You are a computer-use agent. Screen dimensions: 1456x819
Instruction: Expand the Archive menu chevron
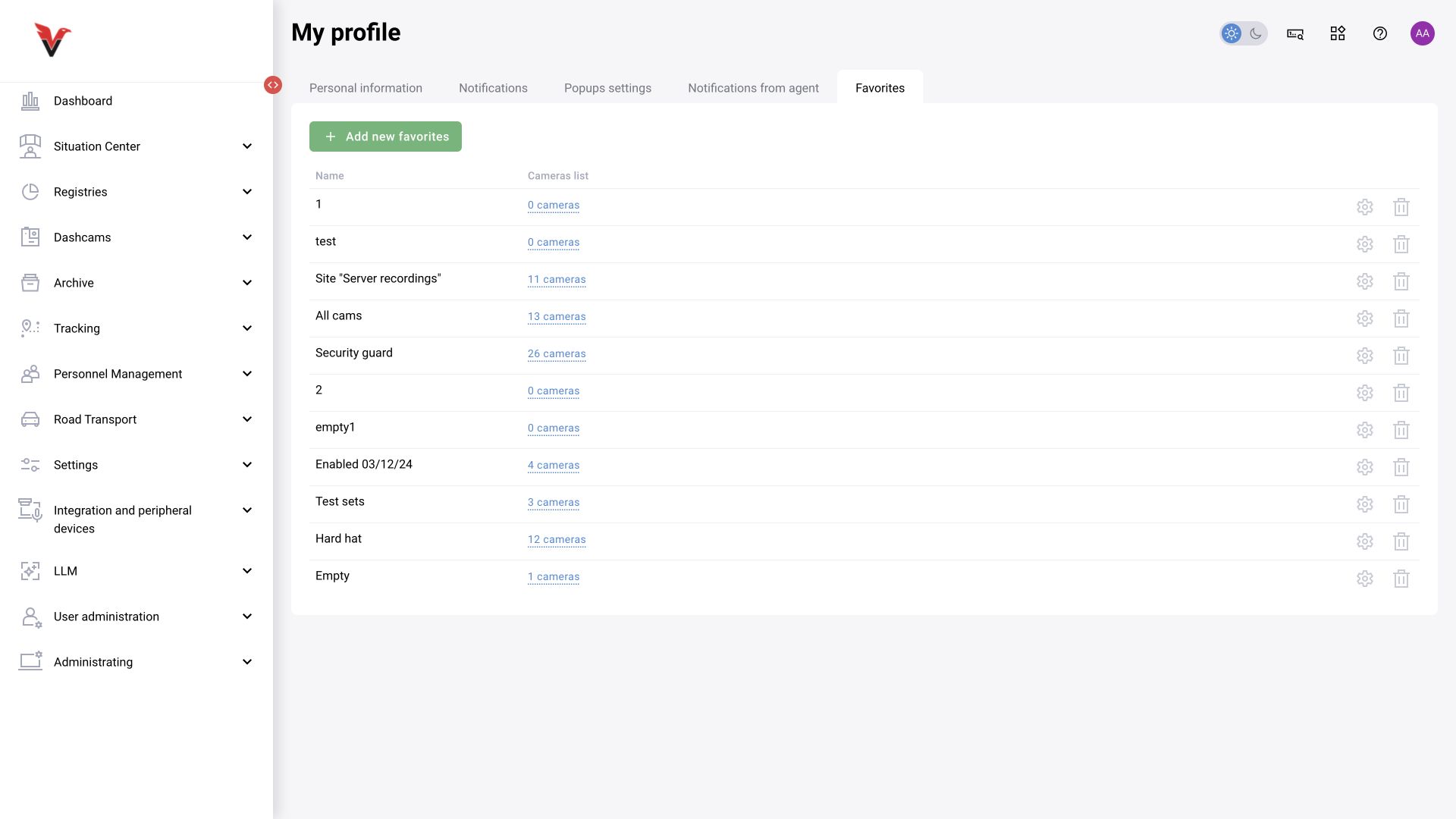pyautogui.click(x=247, y=283)
